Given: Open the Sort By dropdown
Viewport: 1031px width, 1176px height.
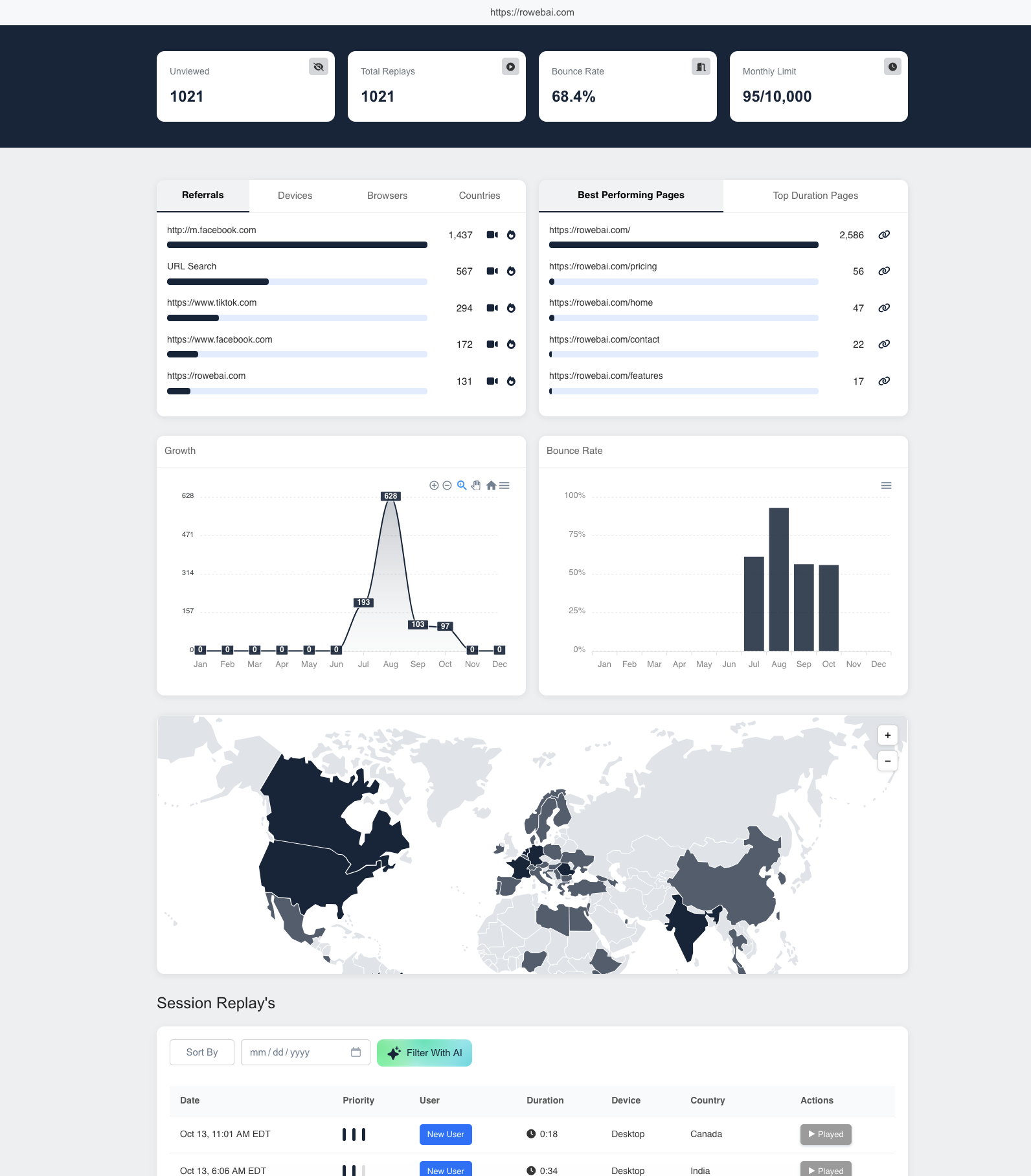Looking at the screenshot, I should 202,1052.
